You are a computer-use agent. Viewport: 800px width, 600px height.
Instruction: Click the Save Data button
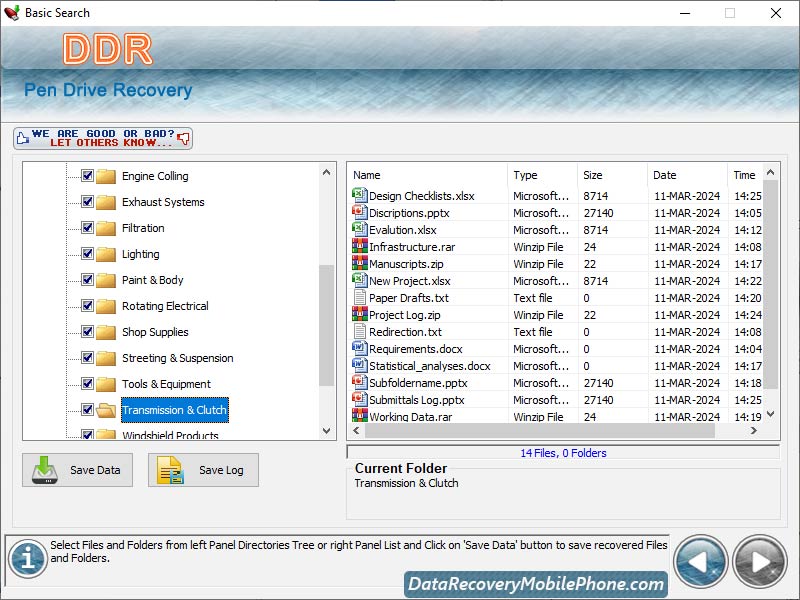(x=77, y=470)
